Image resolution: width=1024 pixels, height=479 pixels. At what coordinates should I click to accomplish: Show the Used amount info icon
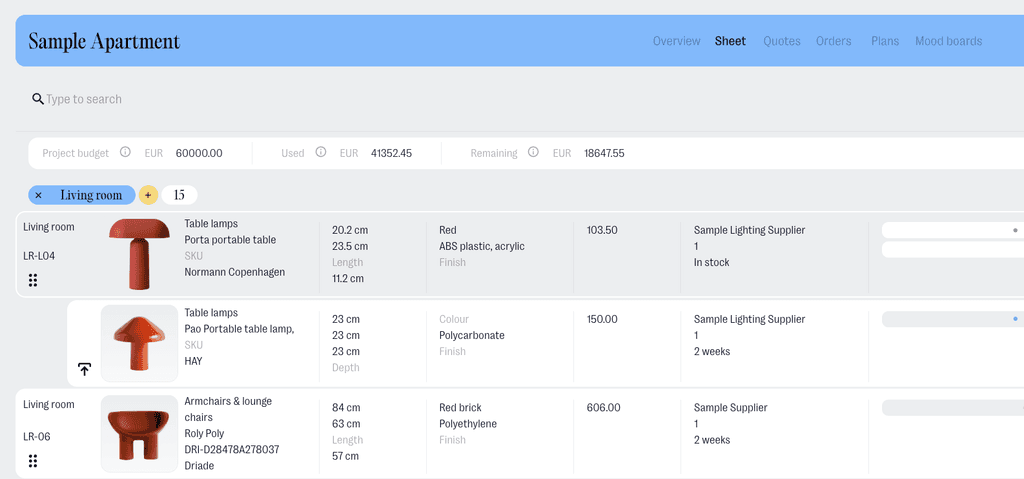tap(321, 152)
